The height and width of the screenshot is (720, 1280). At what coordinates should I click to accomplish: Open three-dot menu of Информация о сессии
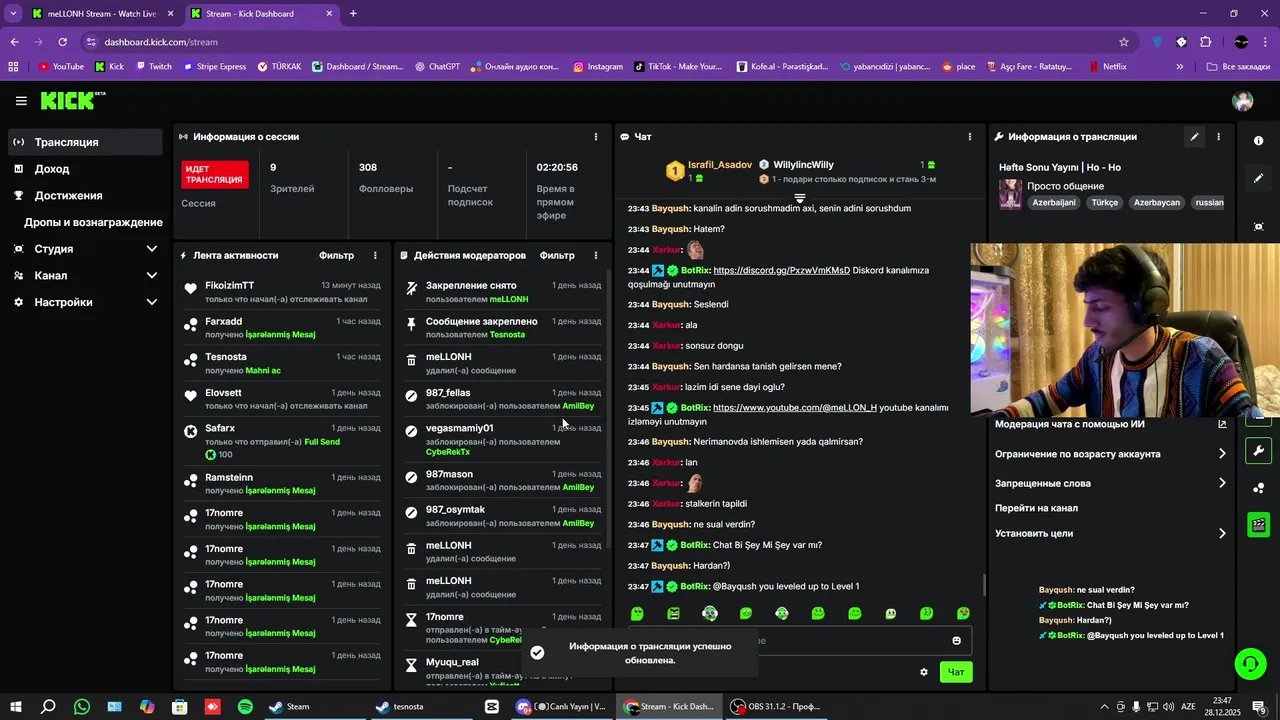(x=596, y=137)
